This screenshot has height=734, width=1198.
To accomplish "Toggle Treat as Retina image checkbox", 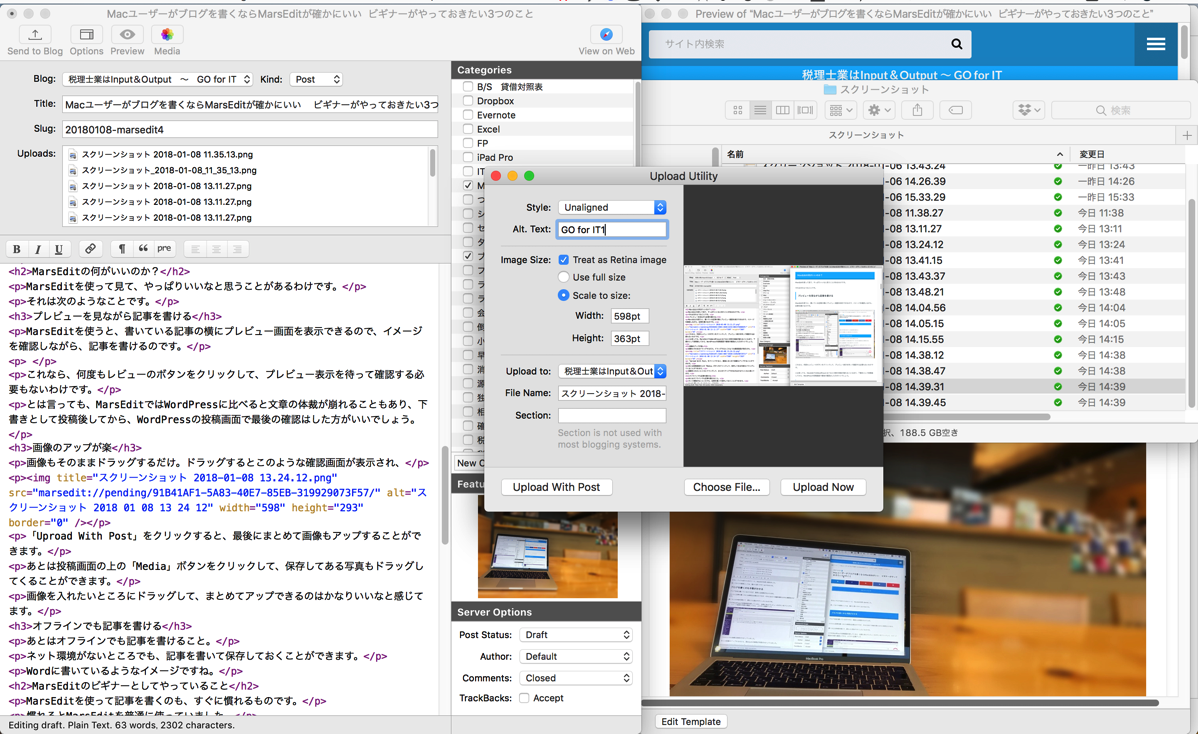I will pos(564,260).
